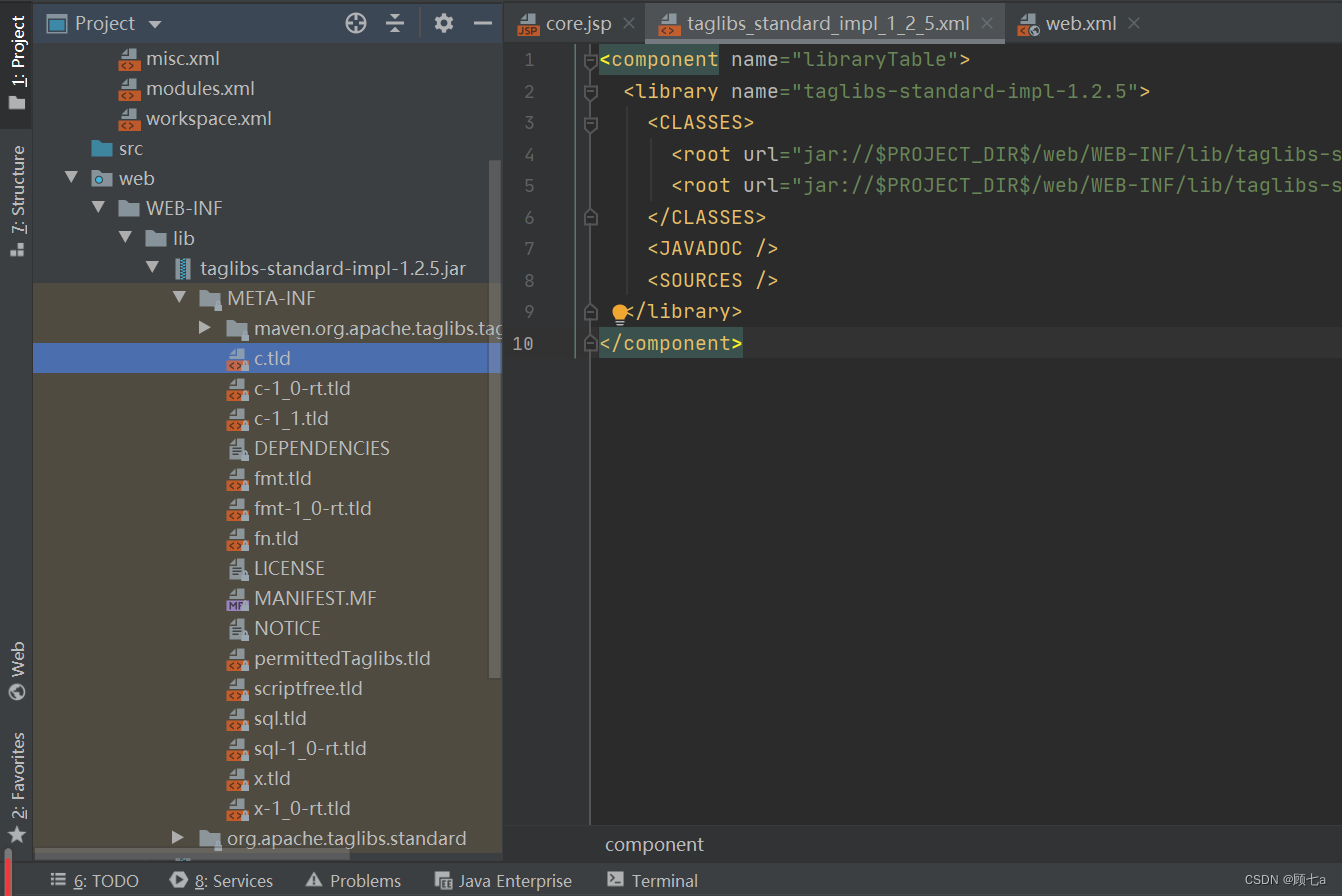Collapse all with the Project toolbar icon
Image resolution: width=1342 pixels, height=896 pixels.
(x=396, y=23)
